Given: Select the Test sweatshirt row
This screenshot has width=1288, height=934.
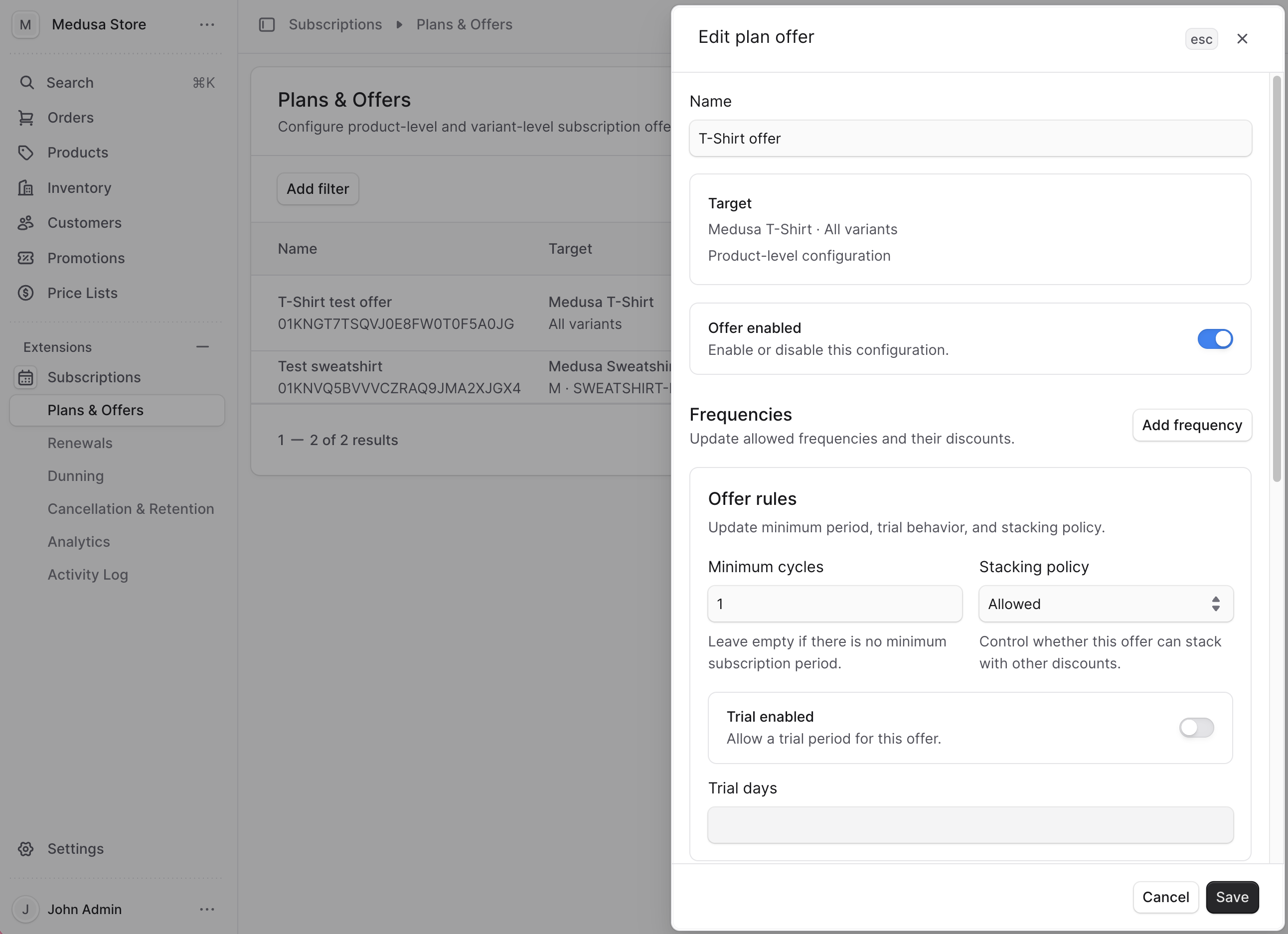Looking at the screenshot, I should (x=461, y=378).
